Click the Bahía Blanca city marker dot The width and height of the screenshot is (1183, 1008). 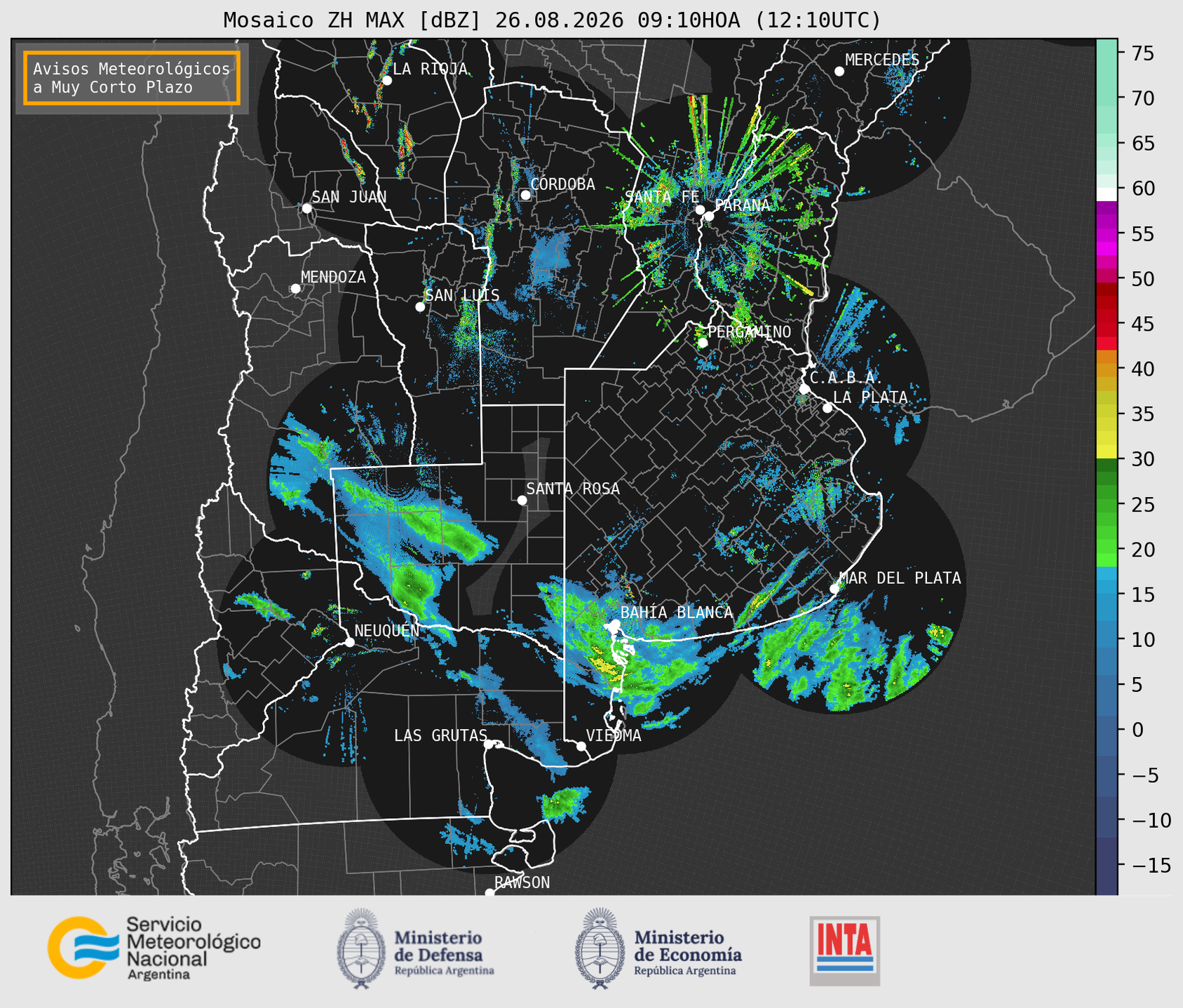coord(615,624)
